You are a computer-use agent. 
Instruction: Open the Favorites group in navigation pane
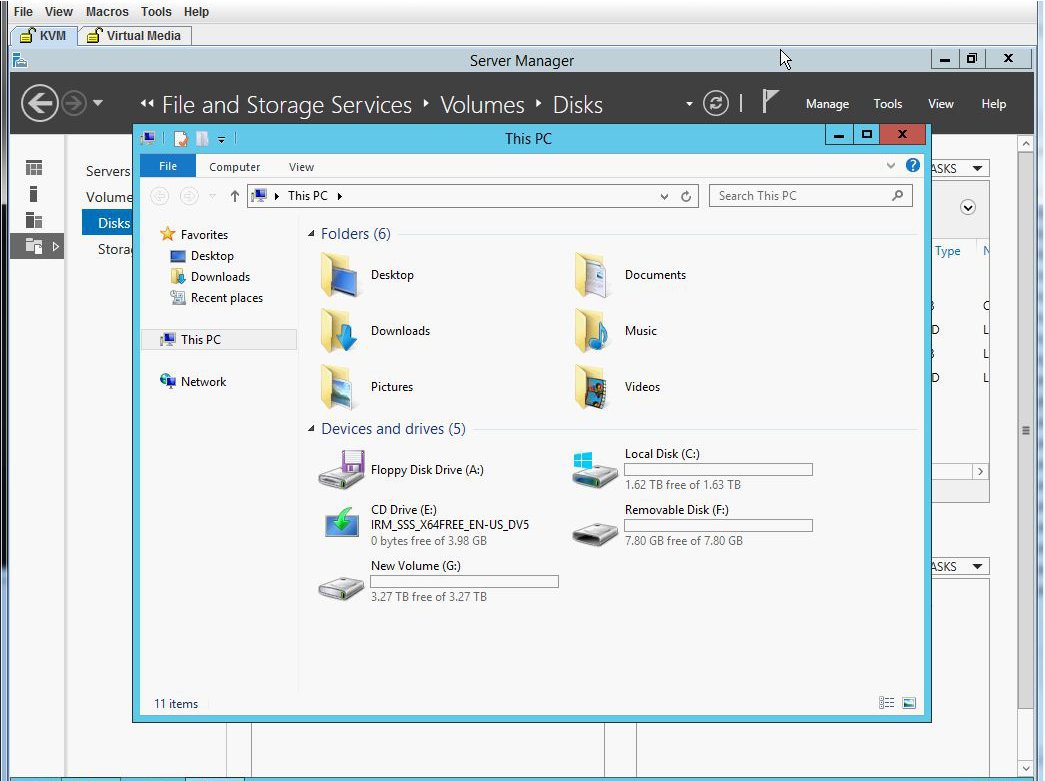[194, 235]
